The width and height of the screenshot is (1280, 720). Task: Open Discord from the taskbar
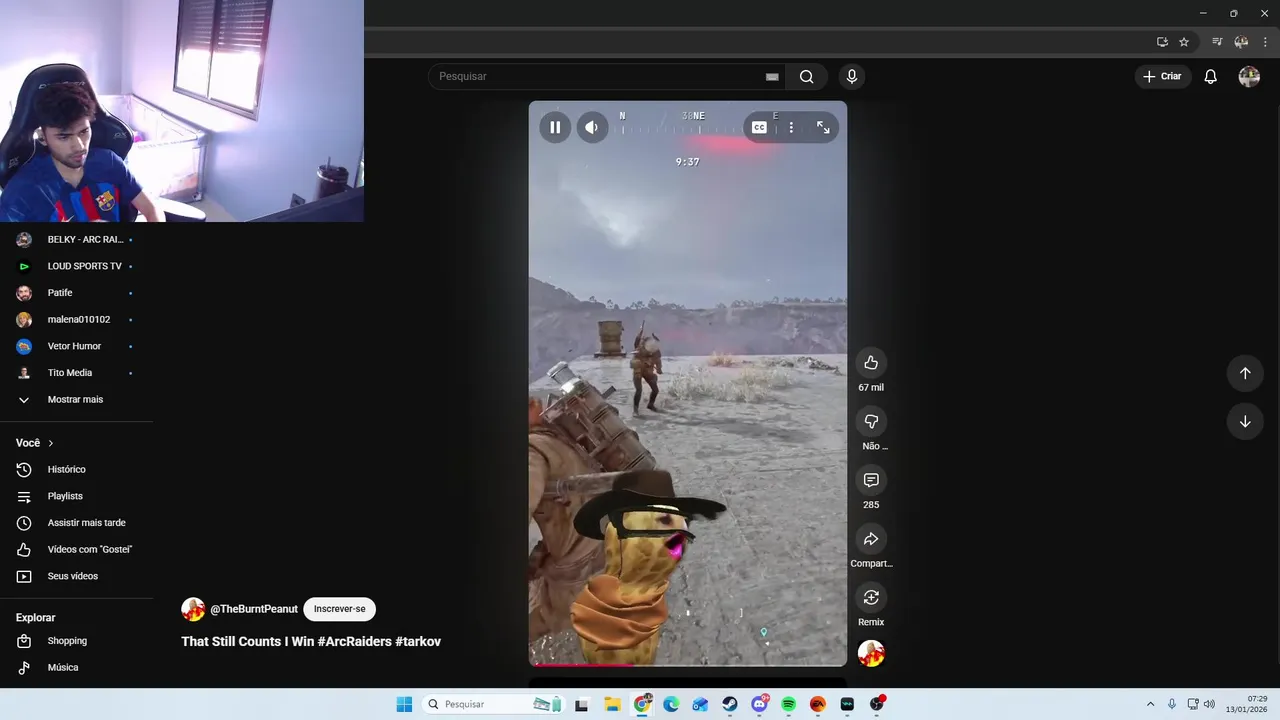pos(759,704)
